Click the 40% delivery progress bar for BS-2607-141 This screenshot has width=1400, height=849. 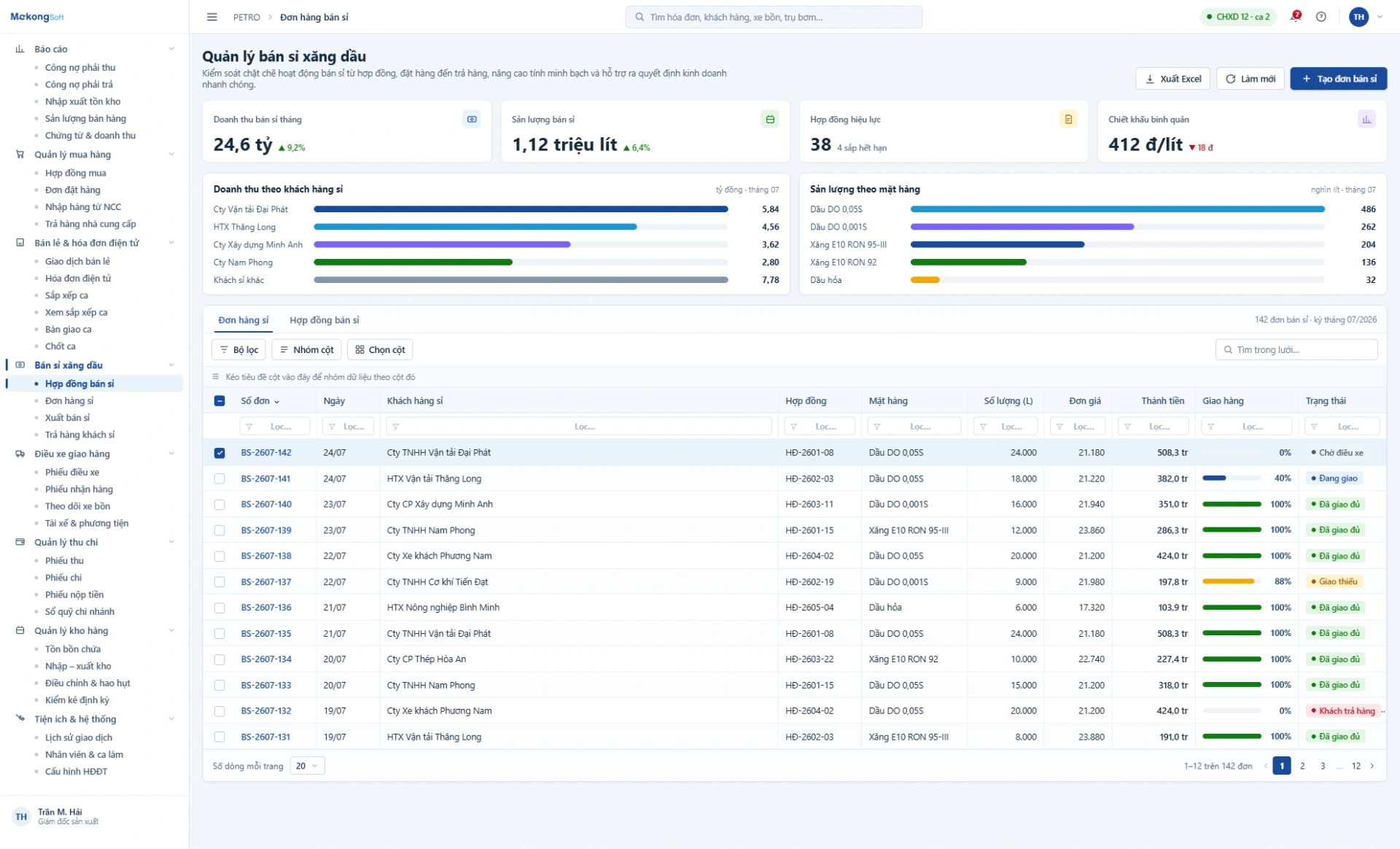point(1232,478)
